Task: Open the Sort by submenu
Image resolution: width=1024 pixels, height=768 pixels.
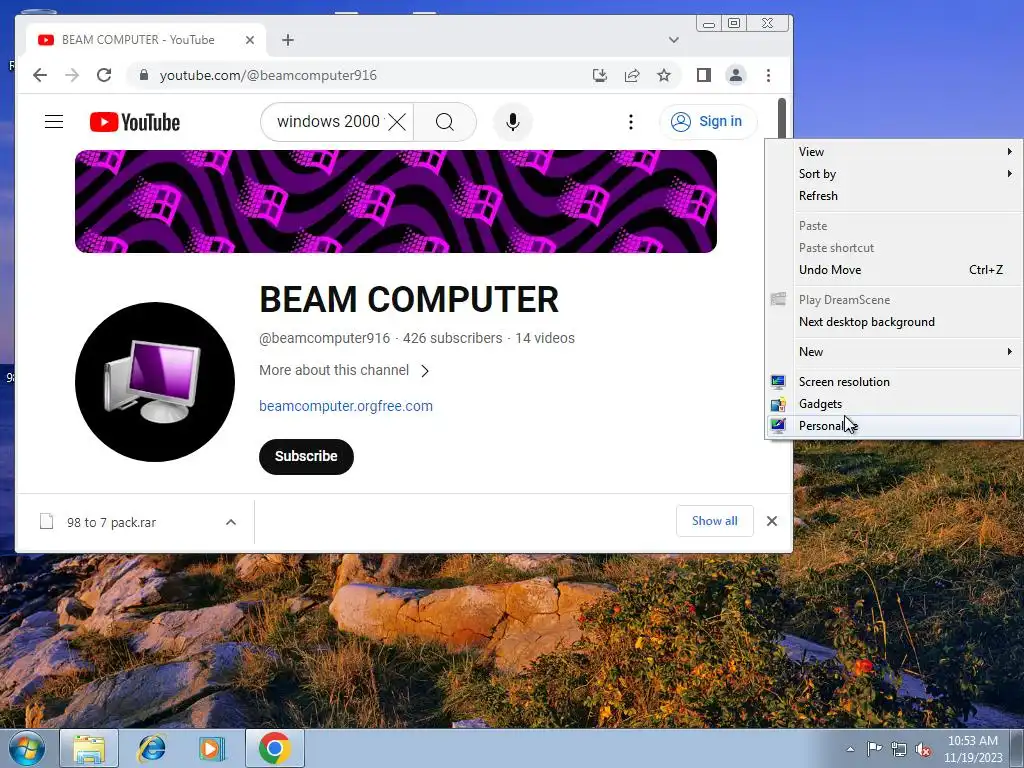Action: click(894, 174)
